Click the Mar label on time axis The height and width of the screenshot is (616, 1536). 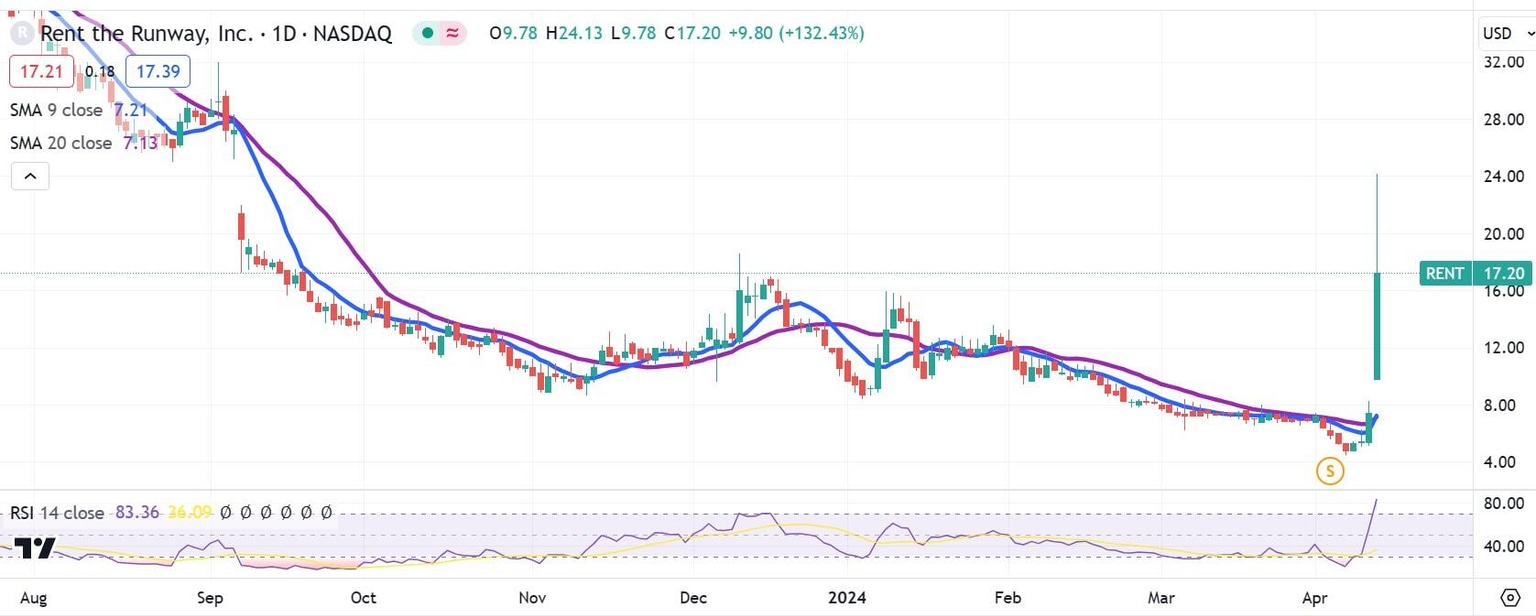1161,598
